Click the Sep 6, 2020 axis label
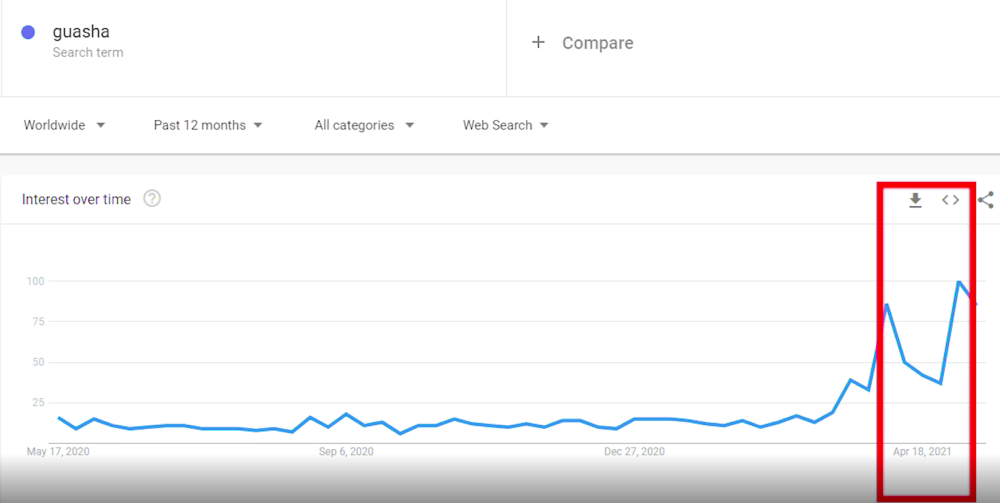Image resolution: width=1000 pixels, height=503 pixels. [346, 451]
